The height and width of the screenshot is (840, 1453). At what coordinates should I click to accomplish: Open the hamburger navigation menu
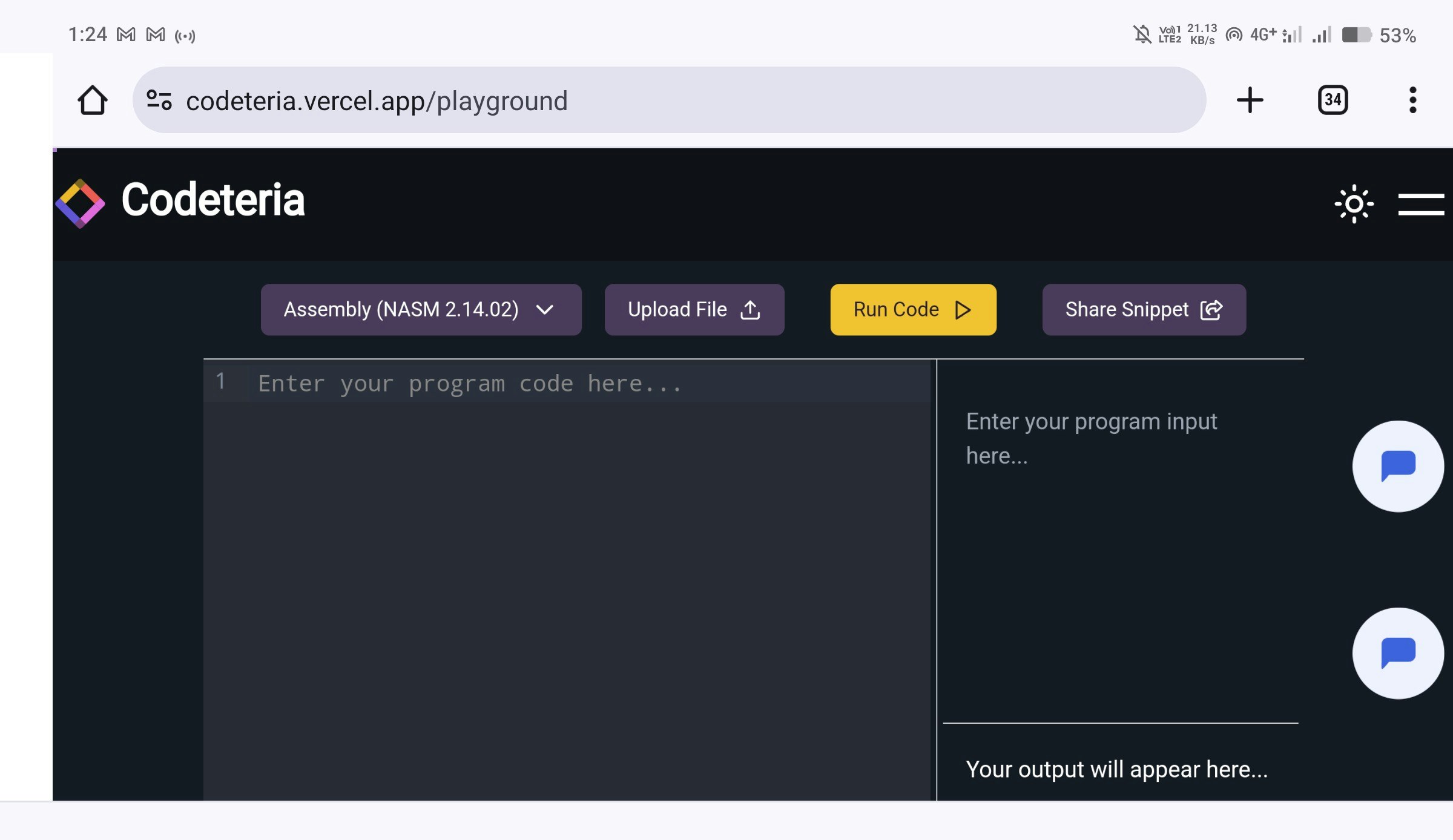[1420, 204]
